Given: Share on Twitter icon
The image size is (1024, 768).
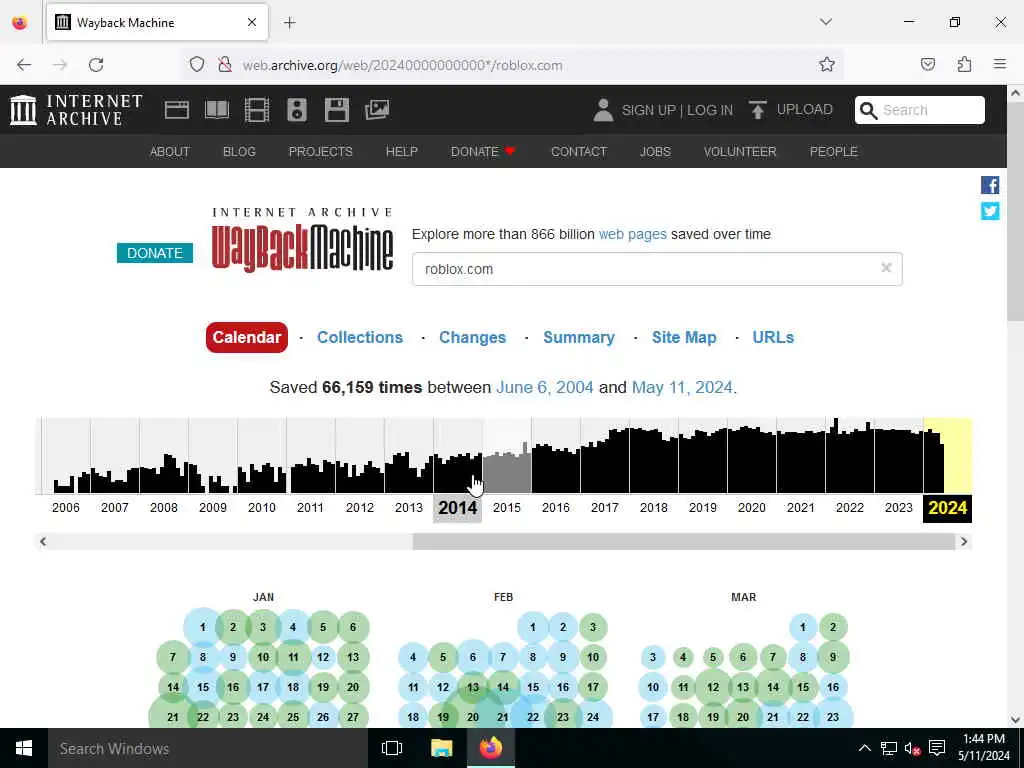Looking at the screenshot, I should click(x=990, y=211).
